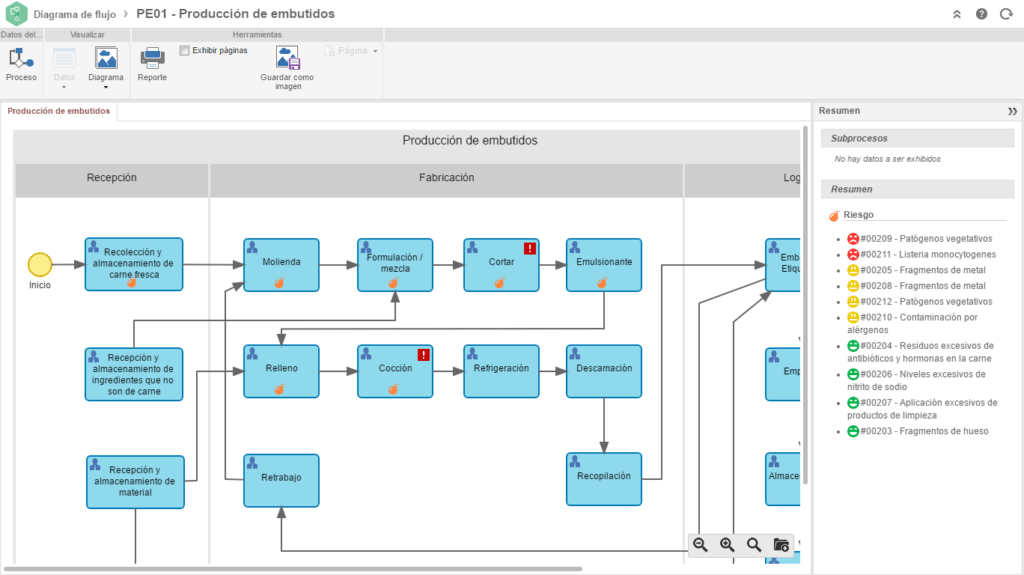Select the Producción de embutidos tab
The height and width of the screenshot is (575, 1024).
point(59,111)
